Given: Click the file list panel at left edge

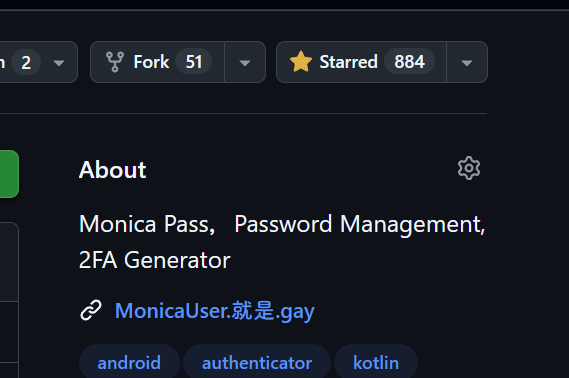Looking at the screenshot, I should 9,300.
